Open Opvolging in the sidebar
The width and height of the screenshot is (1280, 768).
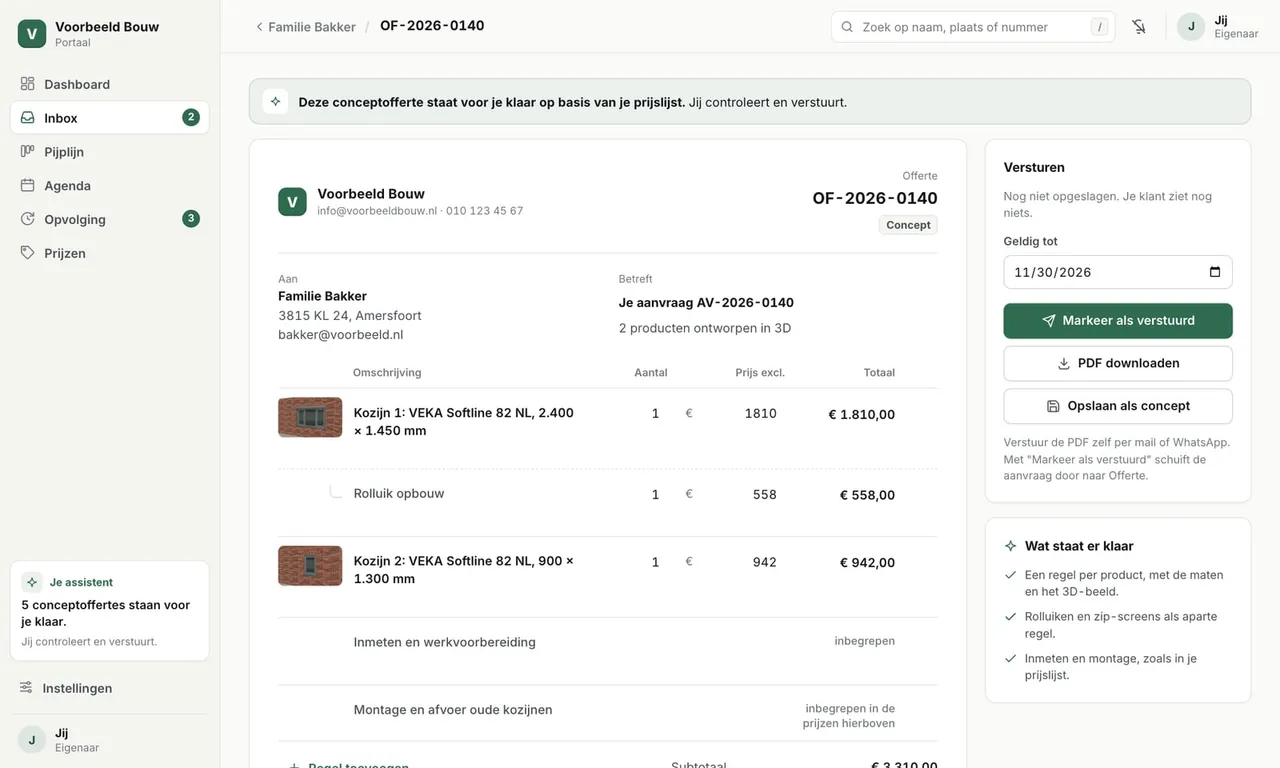(x=110, y=219)
